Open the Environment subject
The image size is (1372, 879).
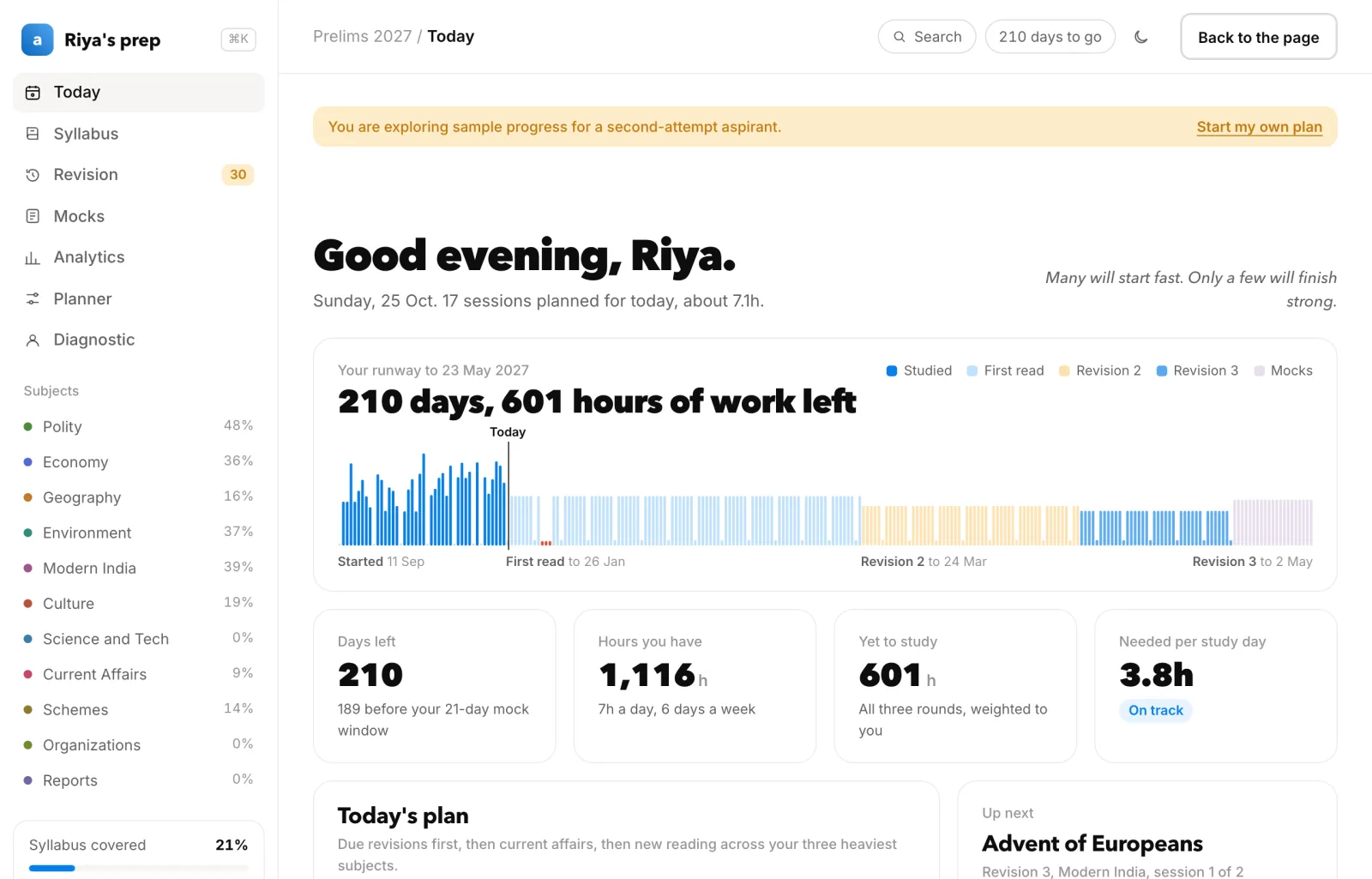139,533
